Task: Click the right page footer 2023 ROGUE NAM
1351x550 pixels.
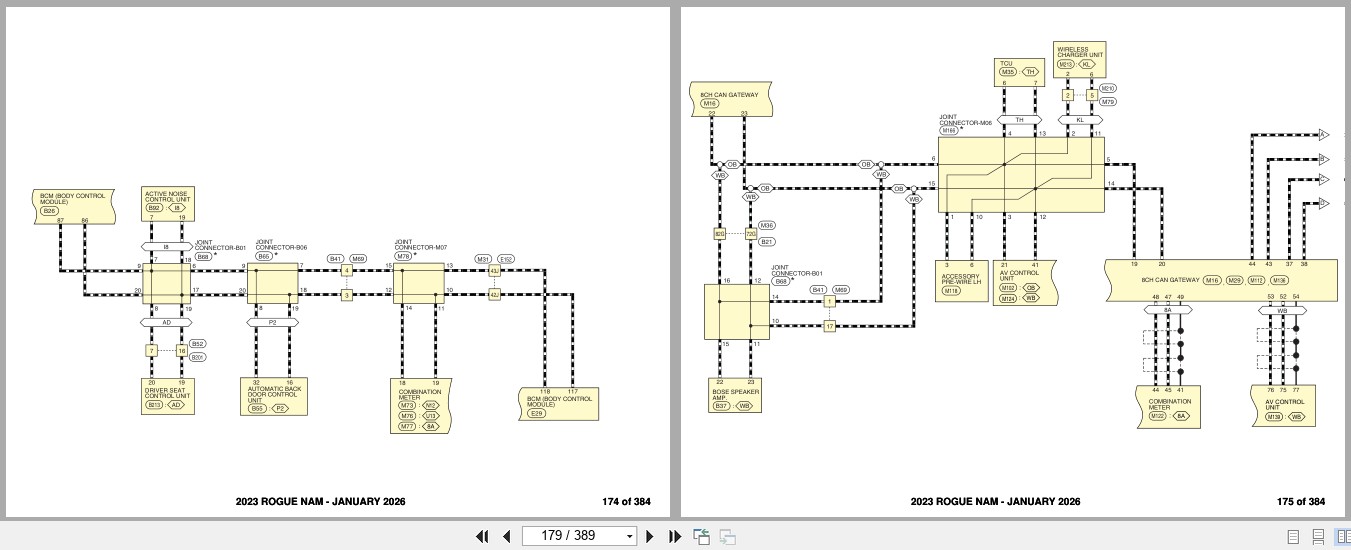Action: pos(995,502)
